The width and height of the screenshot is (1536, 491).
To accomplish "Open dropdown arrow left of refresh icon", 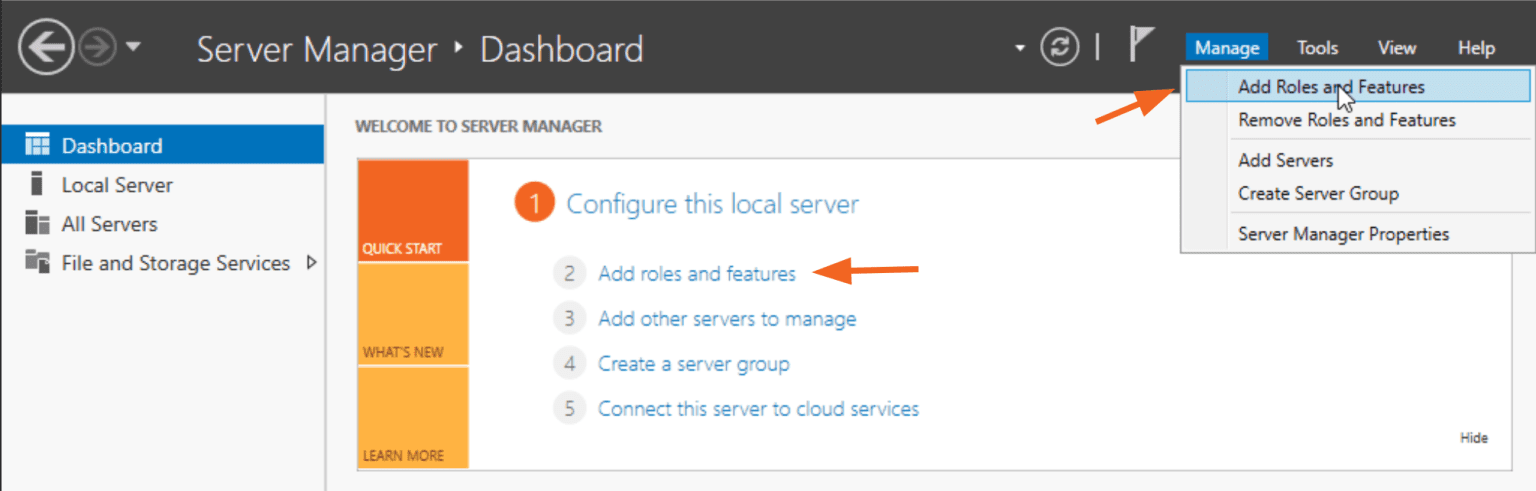I will click(1019, 48).
